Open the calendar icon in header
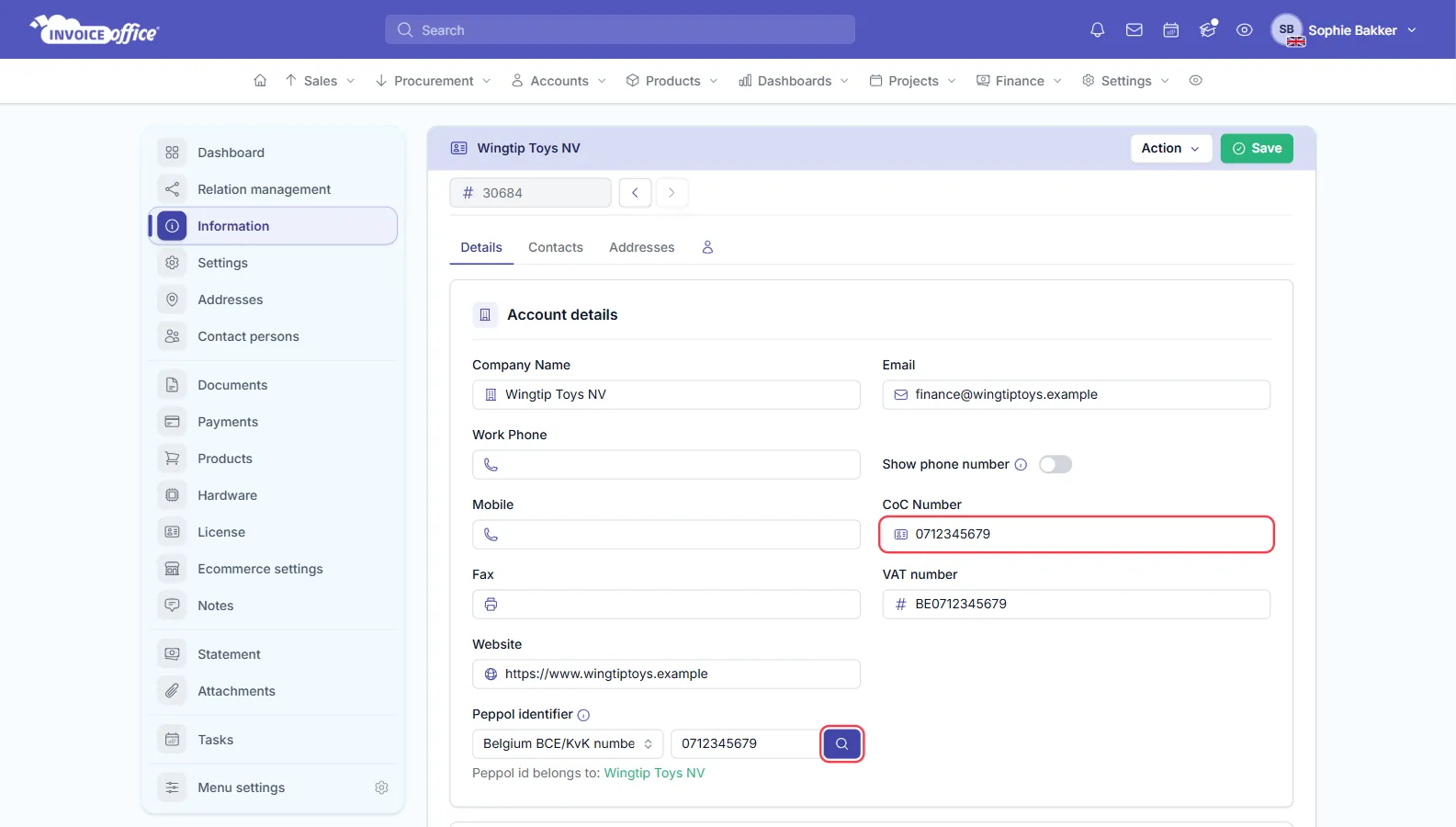 tap(1170, 30)
